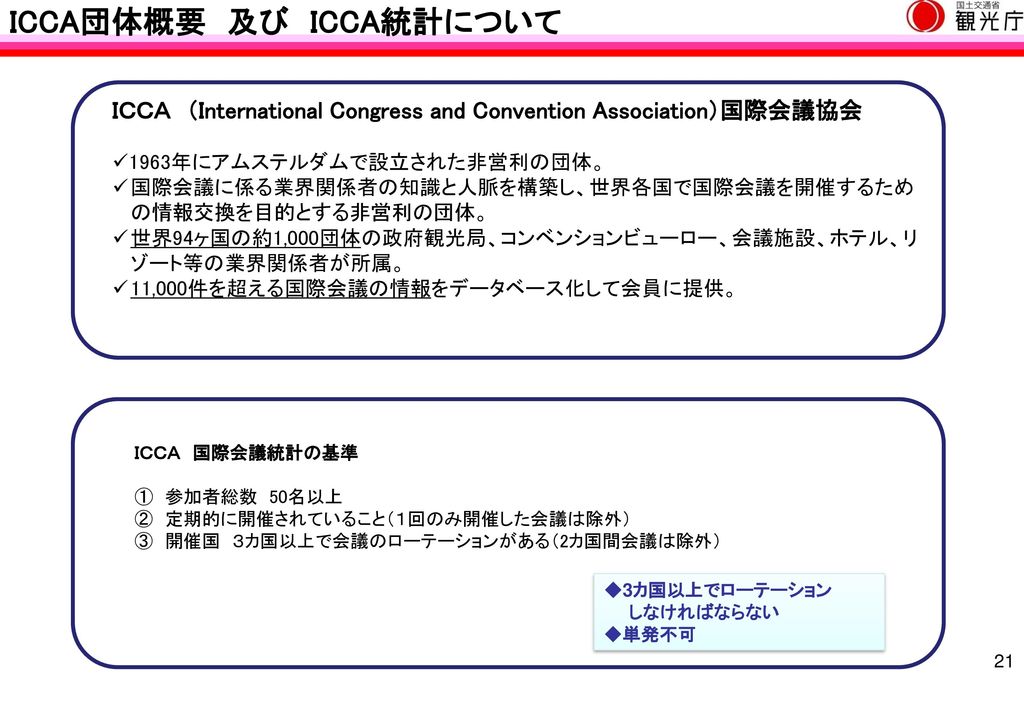Image resolution: width=1024 pixels, height=709 pixels.
Task: Click the '観光庁' agency name text
Action: click(x=988, y=21)
